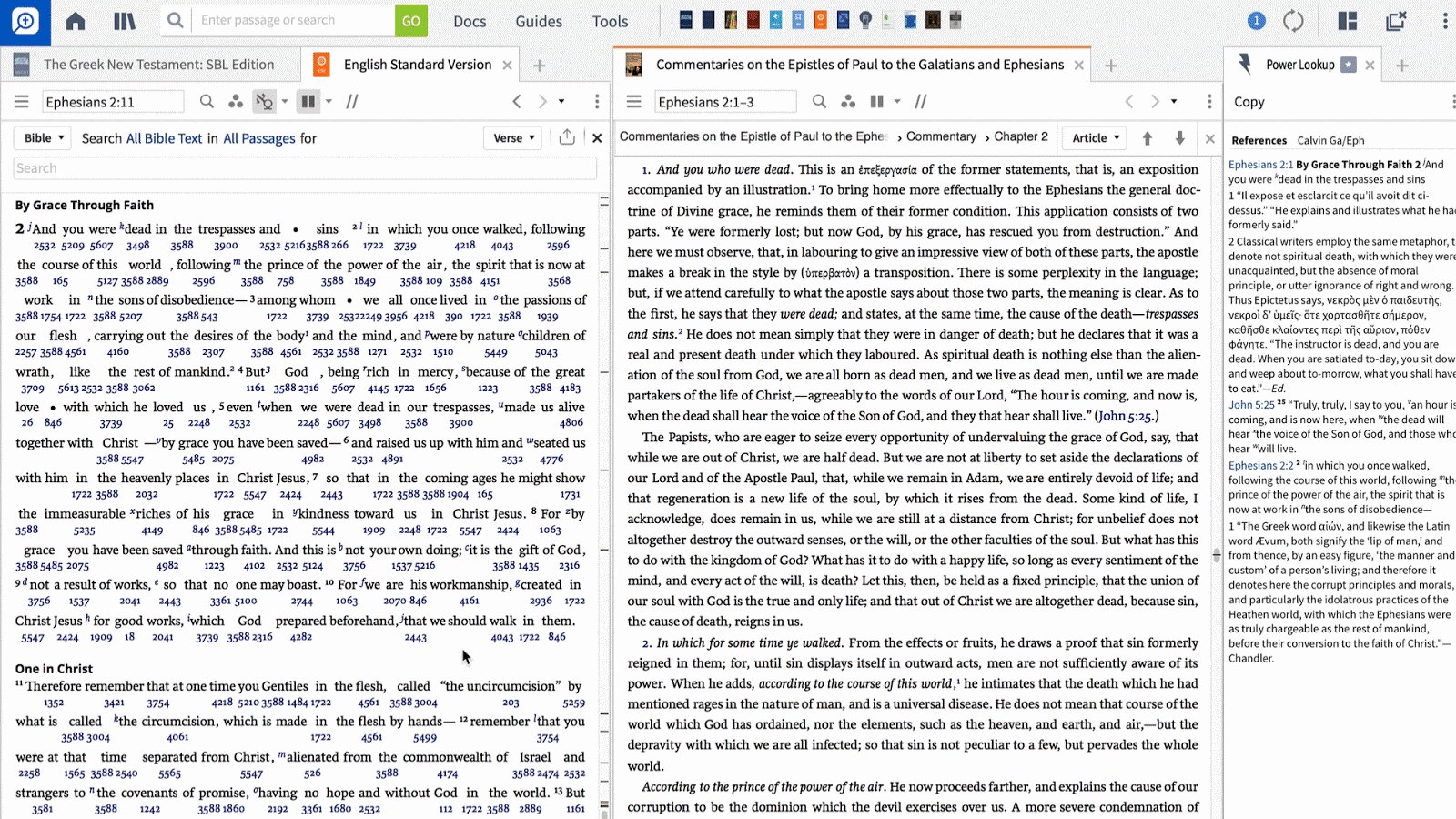Click the export icon in inline search bar
Screen dimensions: 1456x819
[x=567, y=137]
